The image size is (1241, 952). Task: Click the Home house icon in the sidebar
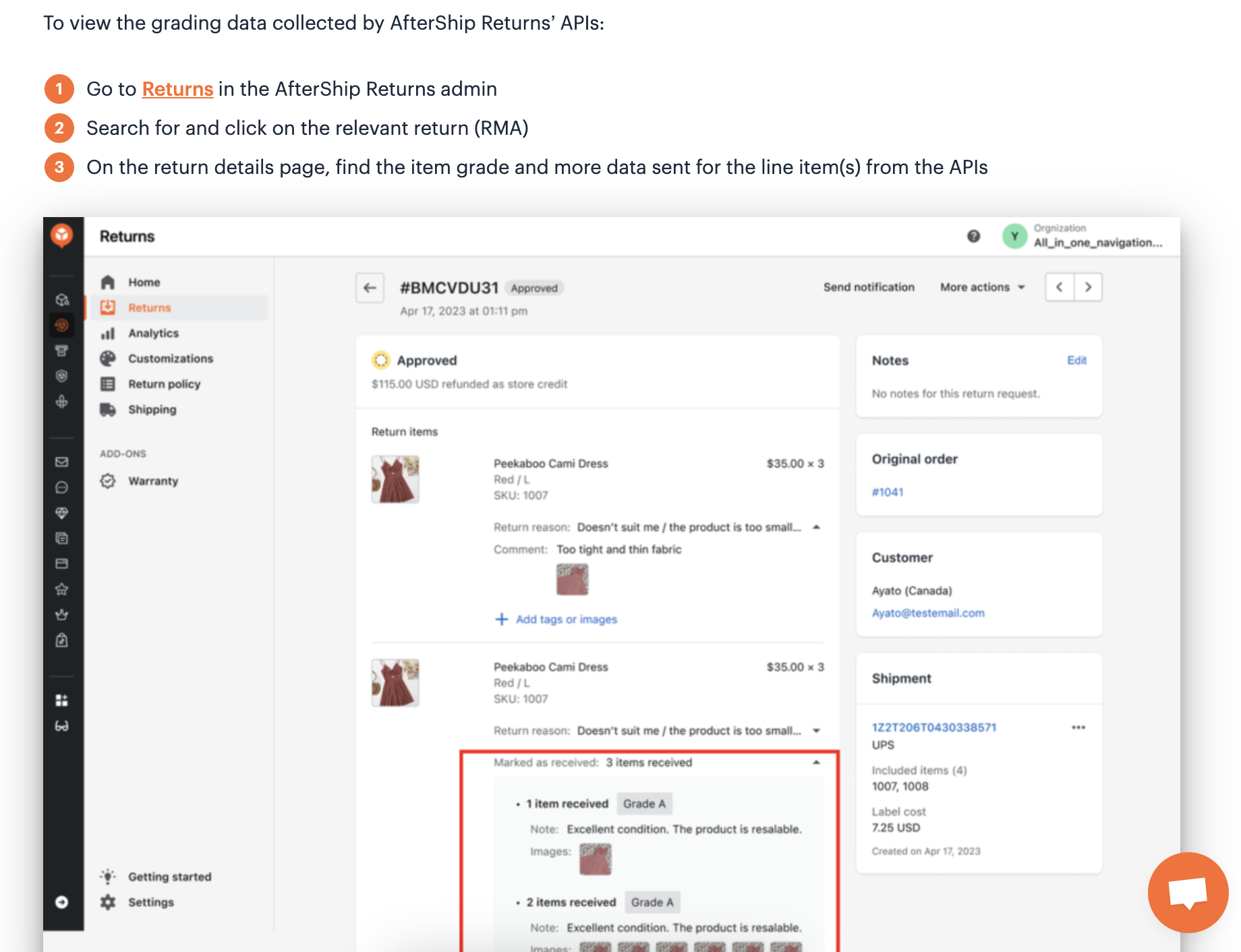tap(108, 282)
